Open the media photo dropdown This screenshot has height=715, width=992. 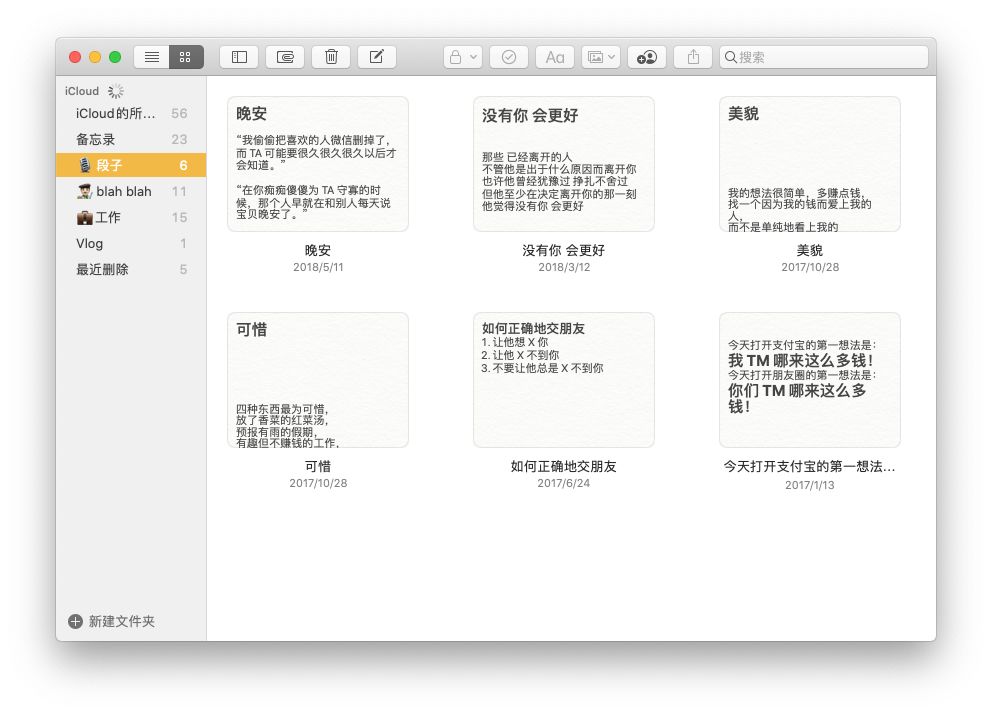click(601, 57)
